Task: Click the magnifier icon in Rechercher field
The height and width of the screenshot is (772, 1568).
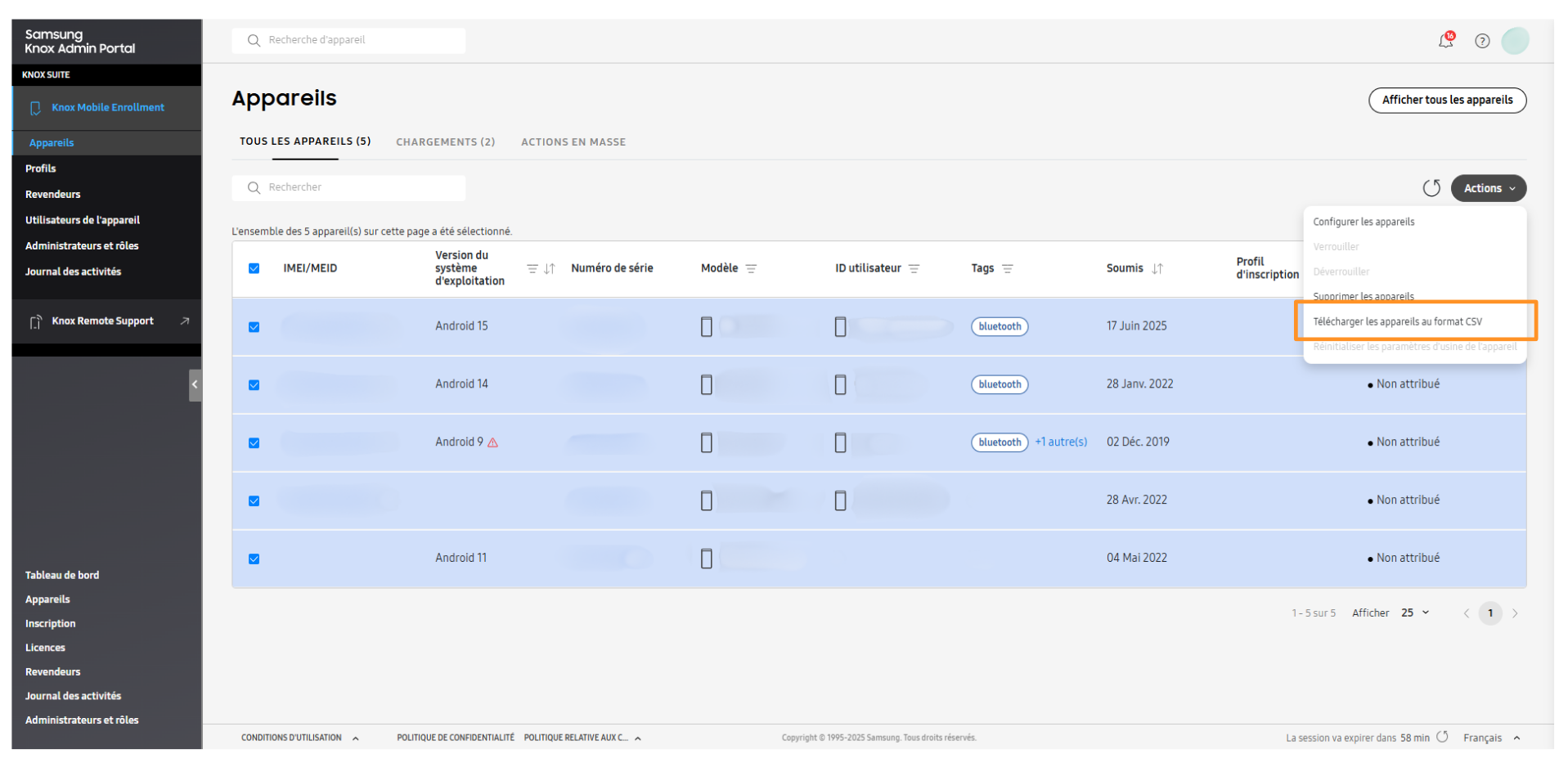Action: [254, 187]
